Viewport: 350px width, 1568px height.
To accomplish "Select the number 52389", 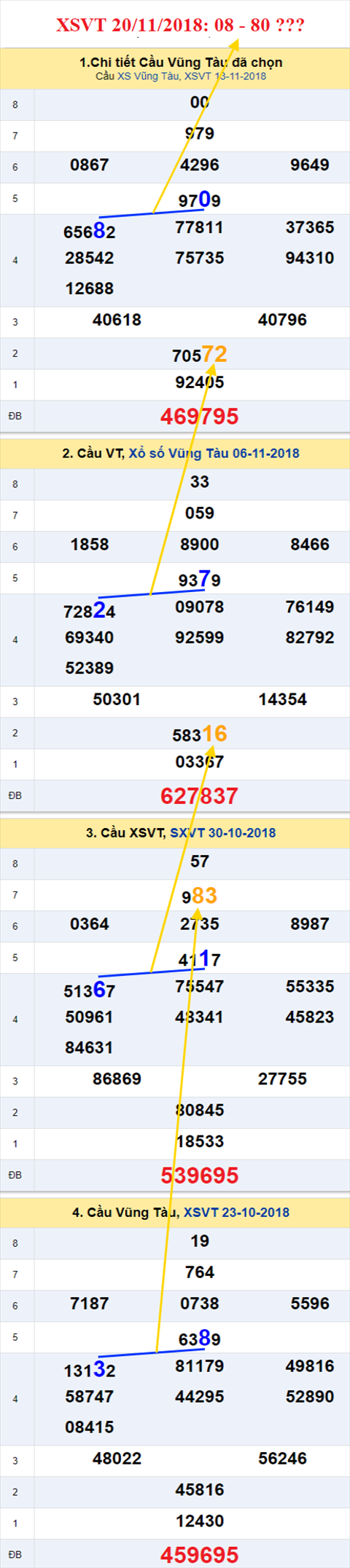I will point(89,668).
